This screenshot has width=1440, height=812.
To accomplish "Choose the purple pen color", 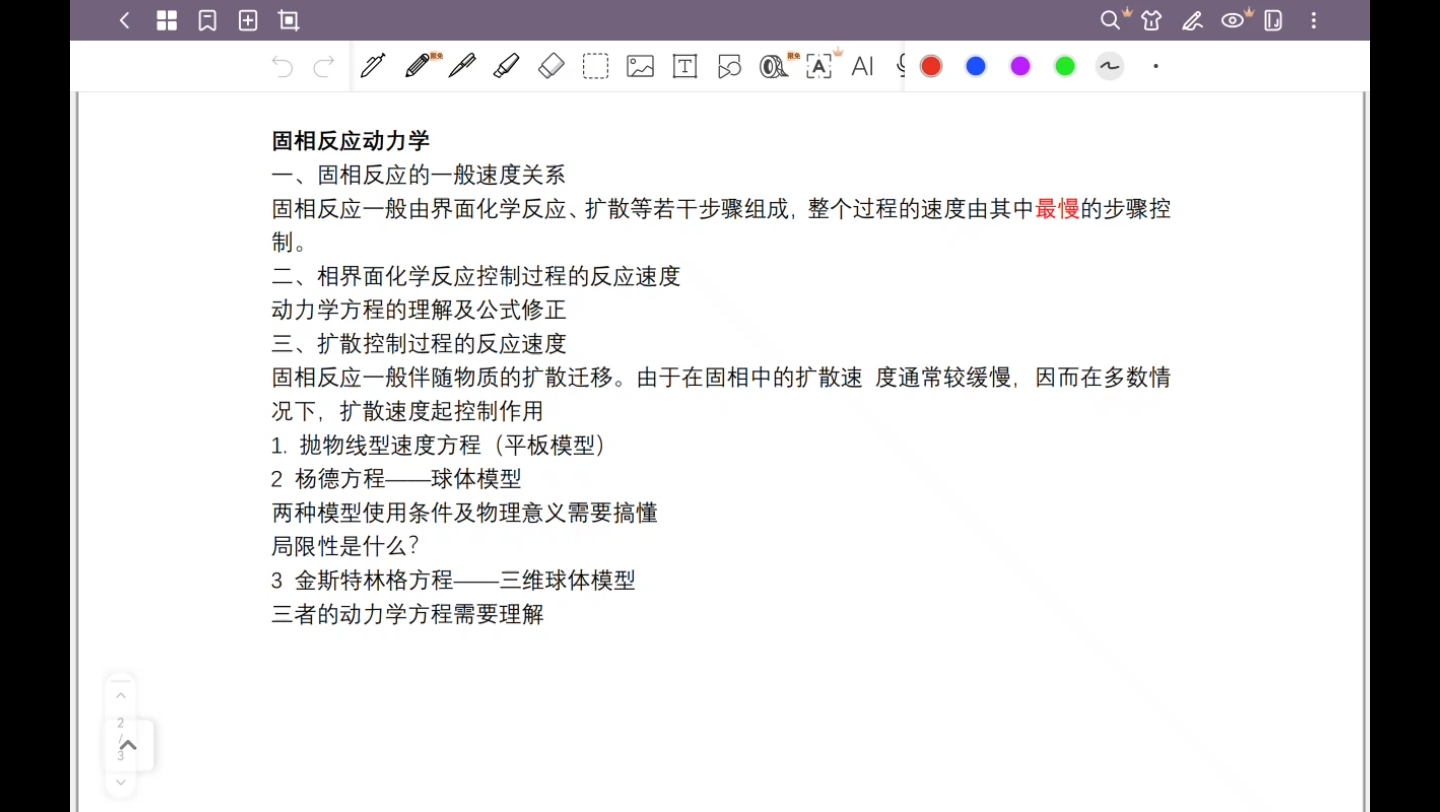I will pos(1020,66).
